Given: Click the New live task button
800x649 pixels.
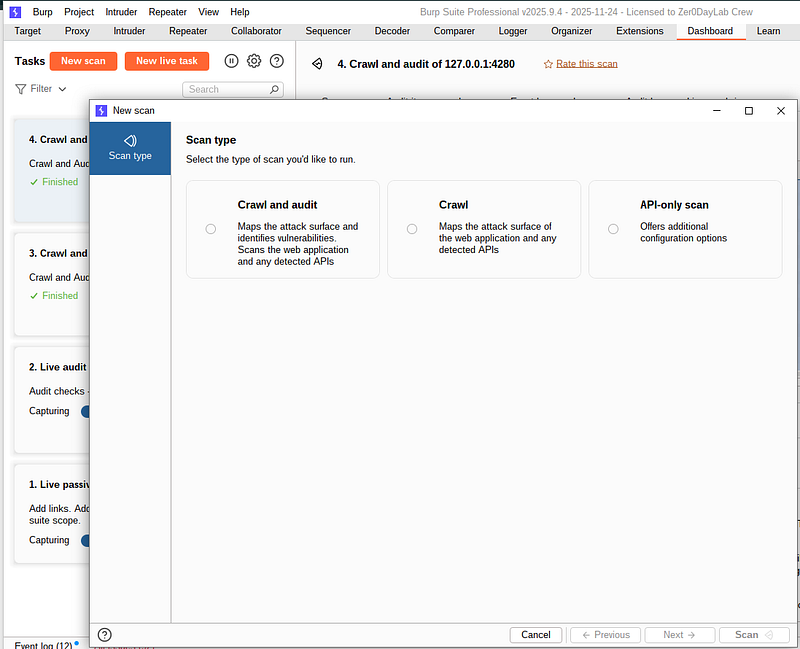Looking at the screenshot, I should (x=167, y=61).
